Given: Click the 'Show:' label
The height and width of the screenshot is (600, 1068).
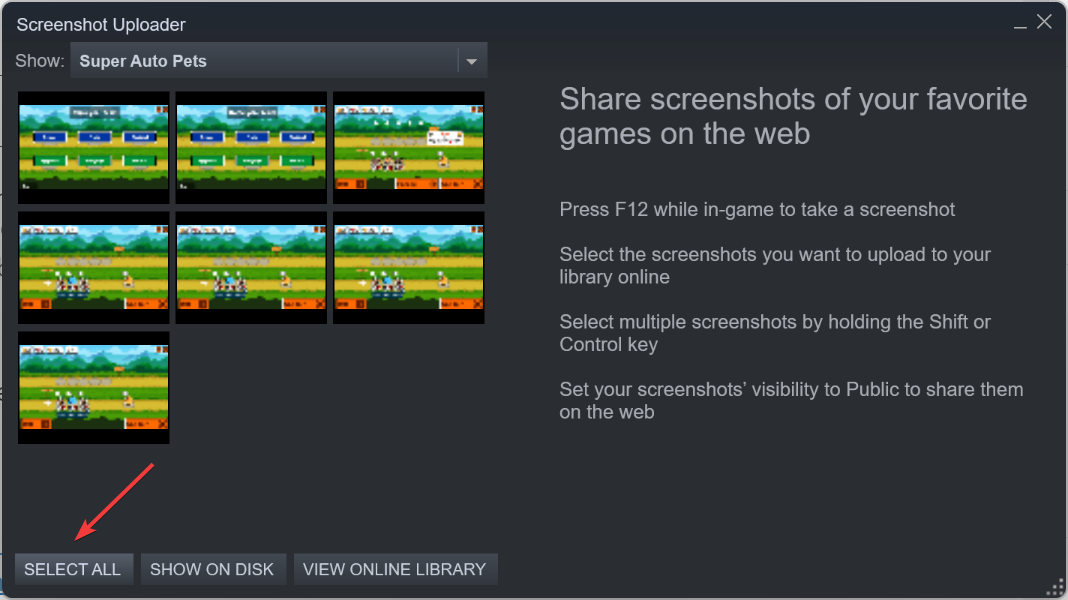Looking at the screenshot, I should [40, 61].
